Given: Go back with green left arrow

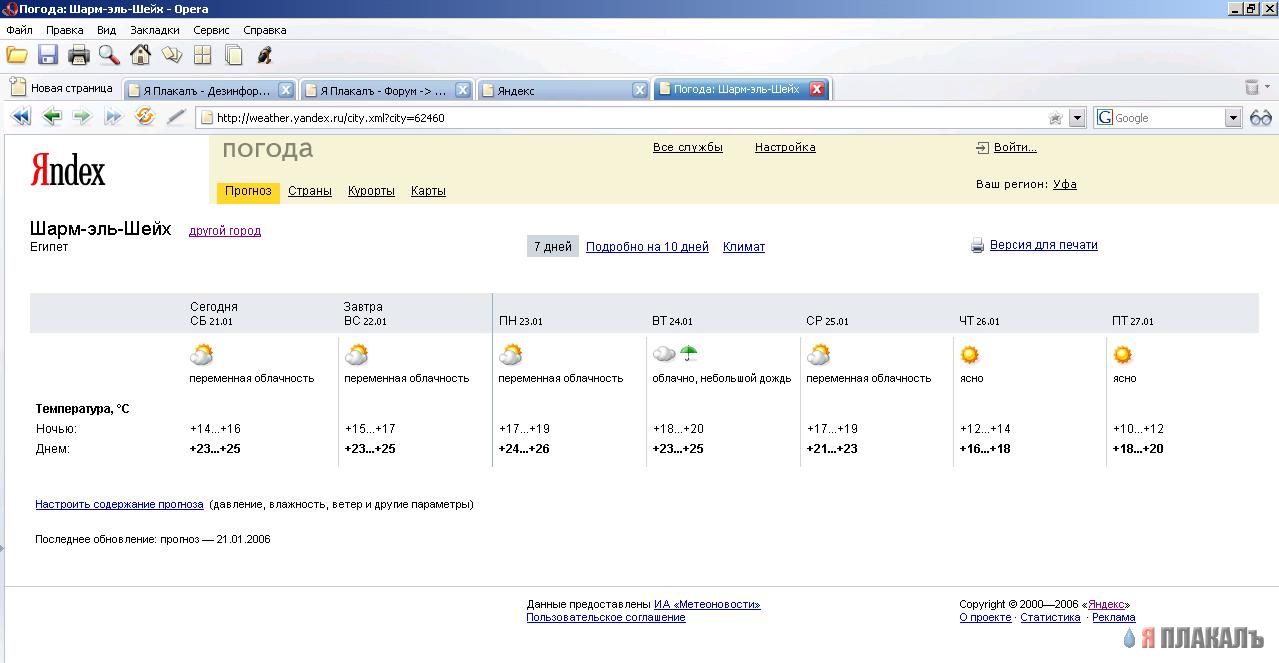Looking at the screenshot, I should 52,117.
